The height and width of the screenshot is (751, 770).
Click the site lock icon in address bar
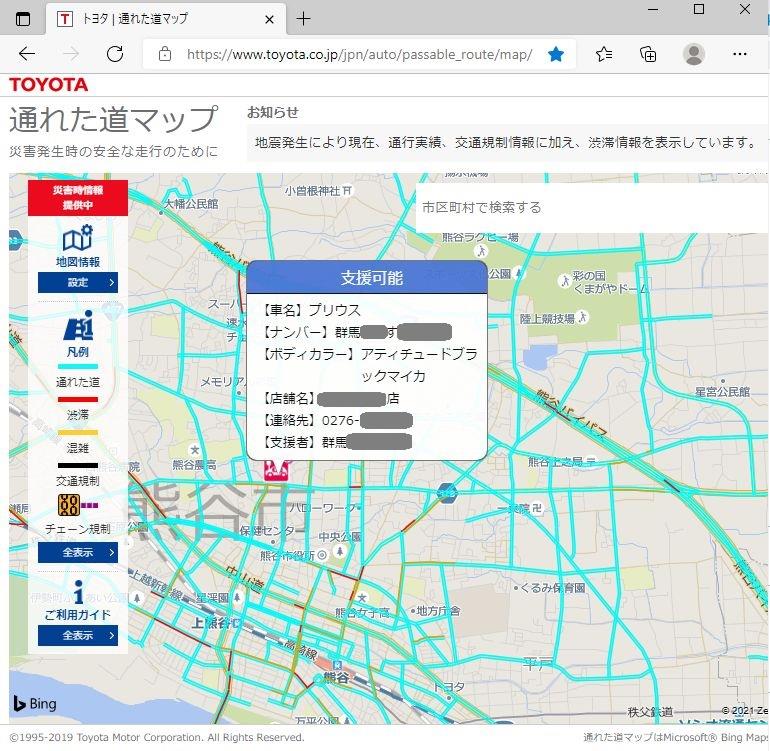tap(165, 54)
